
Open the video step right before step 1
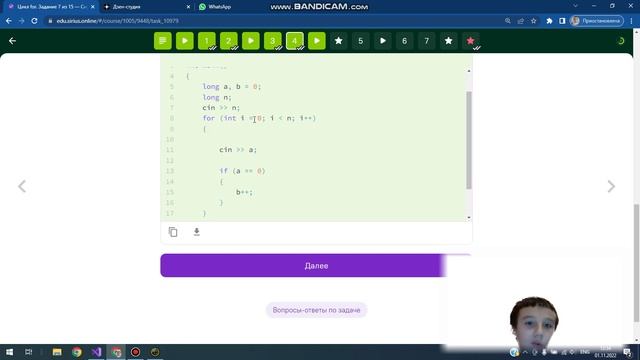(184, 41)
